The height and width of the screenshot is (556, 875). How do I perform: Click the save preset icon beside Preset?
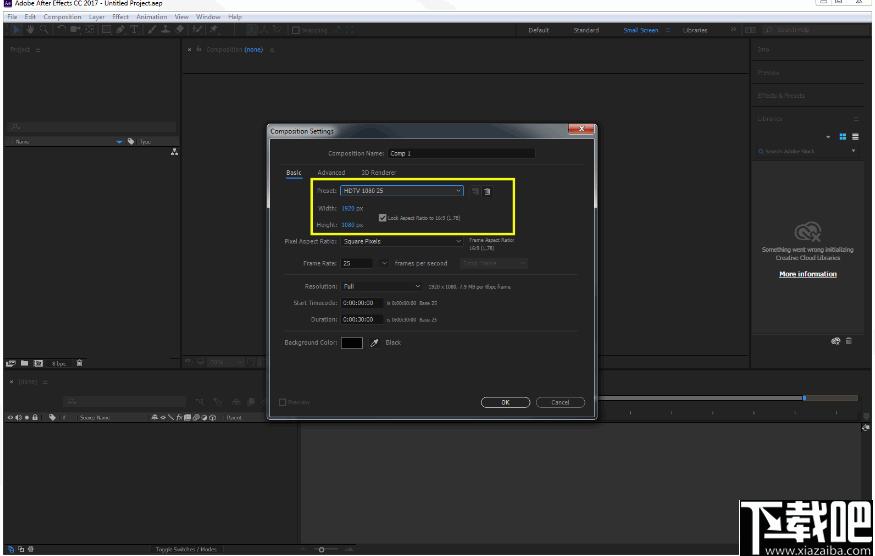pos(475,191)
